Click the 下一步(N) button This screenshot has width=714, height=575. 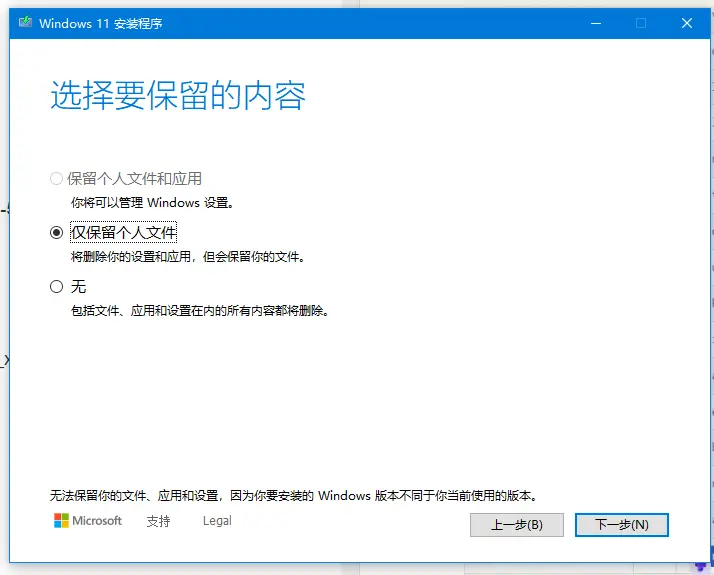[x=622, y=525]
